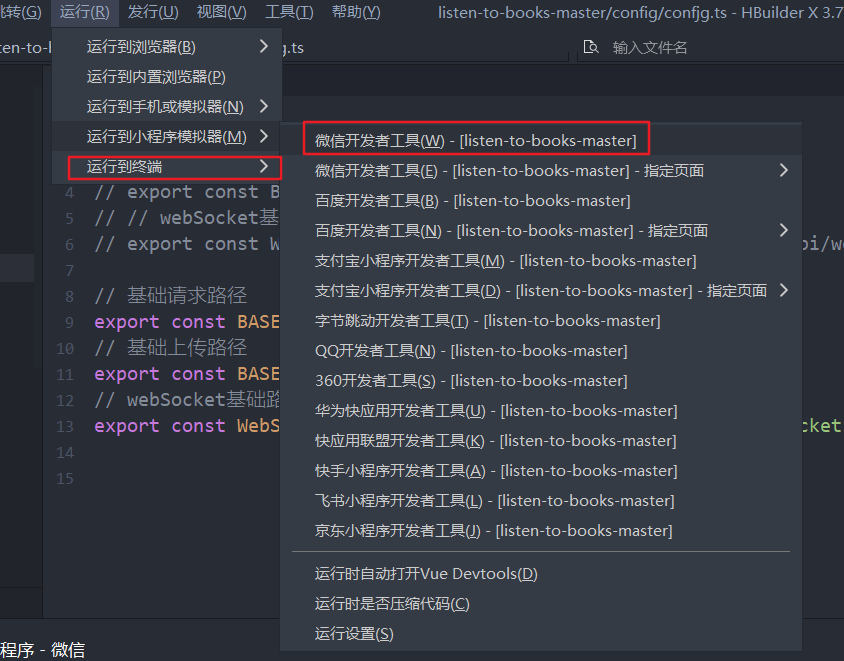Select 运行到浏览器(B) menu entry

pyautogui.click(x=167, y=47)
